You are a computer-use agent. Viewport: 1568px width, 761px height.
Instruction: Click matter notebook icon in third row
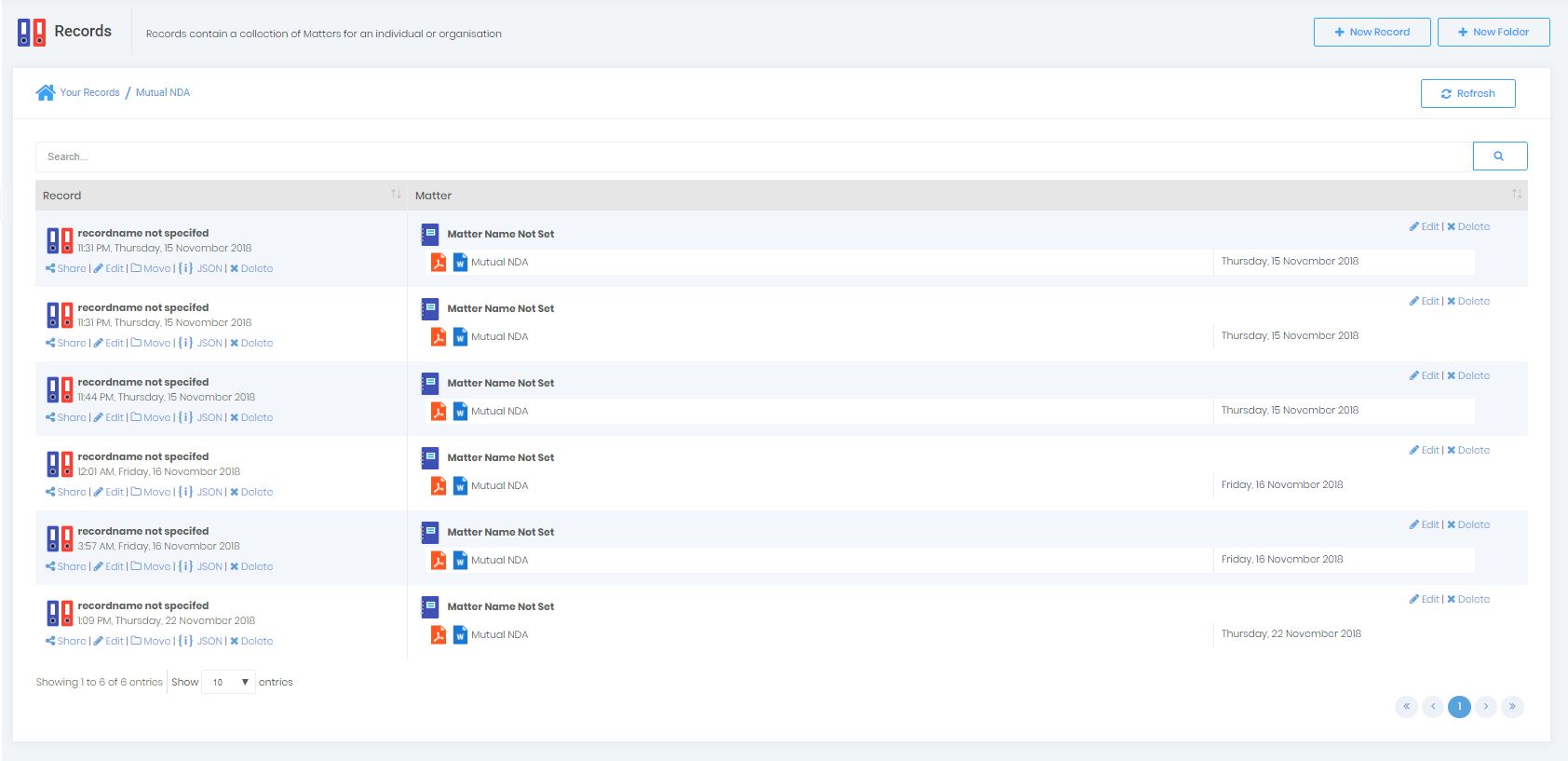coord(429,383)
